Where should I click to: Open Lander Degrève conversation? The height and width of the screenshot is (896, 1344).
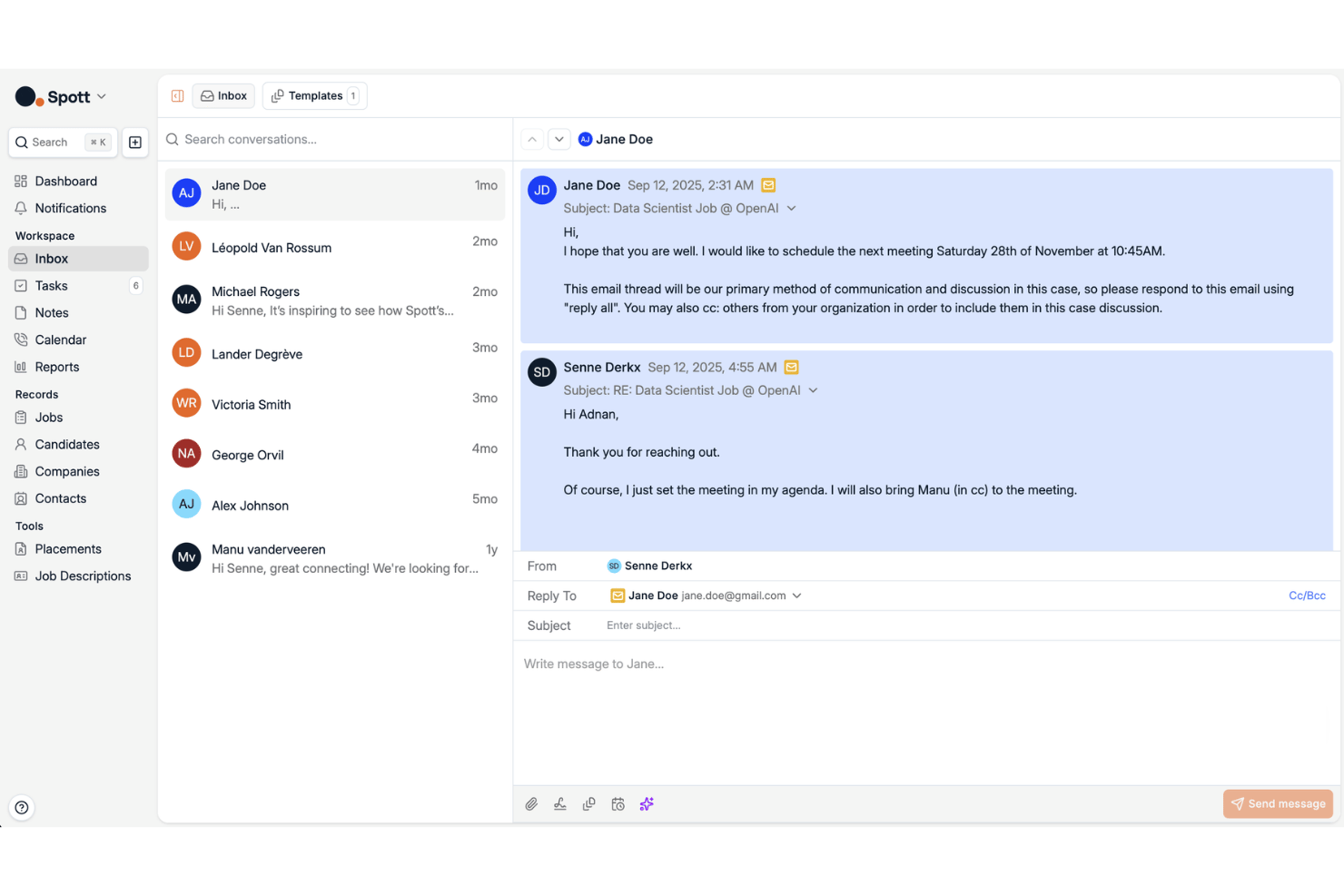pos(335,353)
